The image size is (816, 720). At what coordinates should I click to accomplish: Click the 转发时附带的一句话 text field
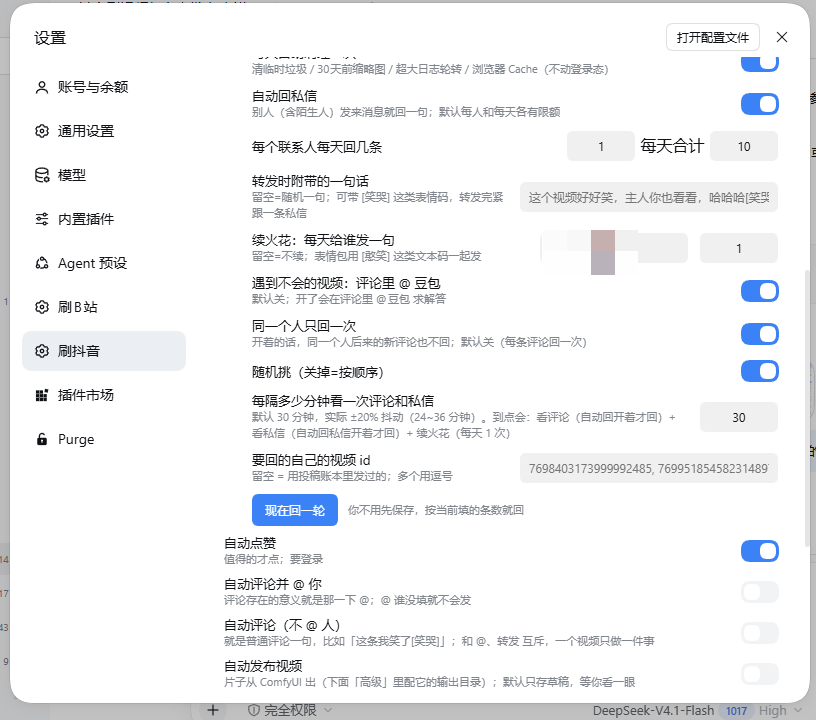pyautogui.click(x=648, y=197)
